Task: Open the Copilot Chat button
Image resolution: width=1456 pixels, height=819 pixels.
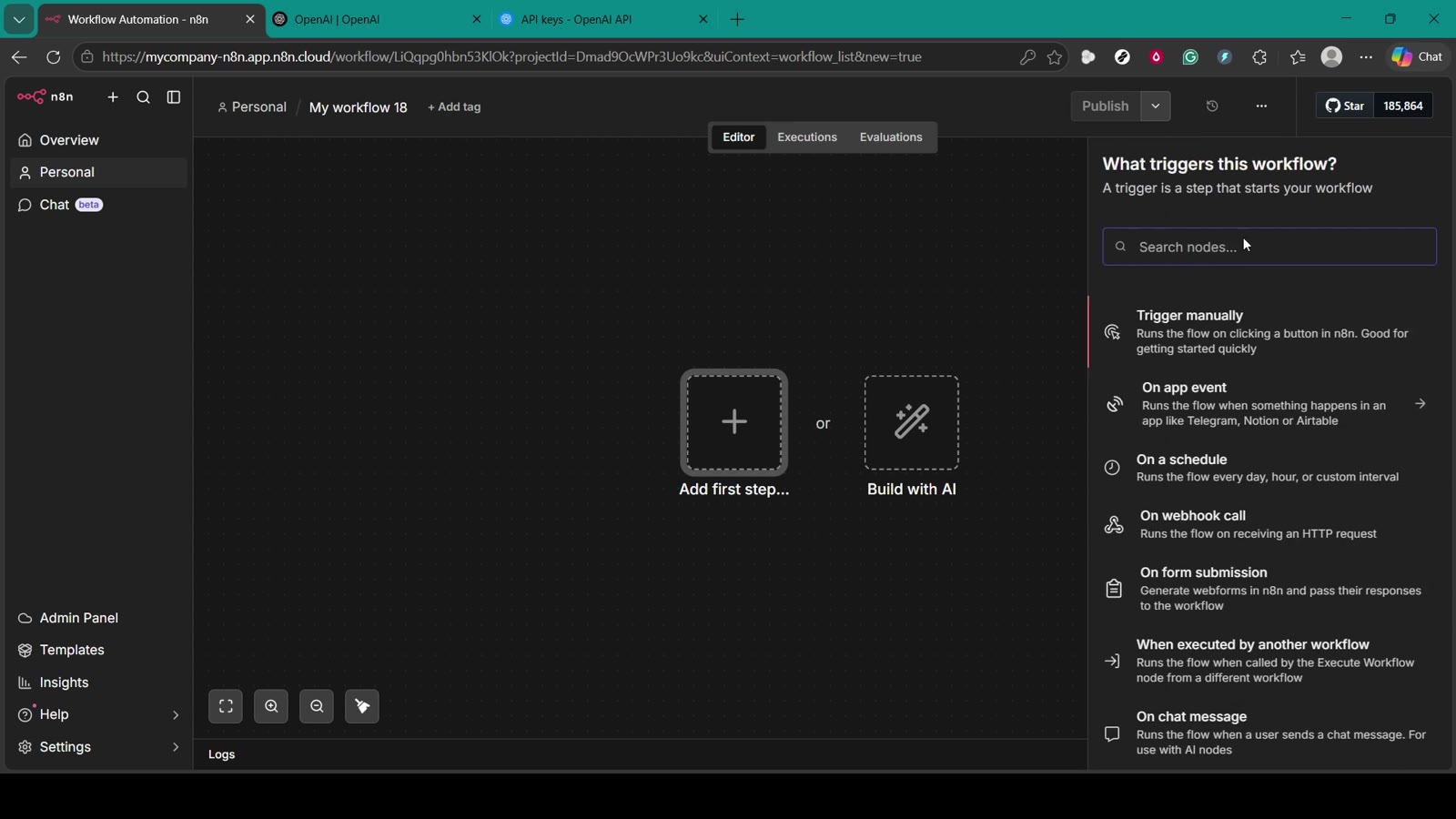Action: tap(1418, 57)
